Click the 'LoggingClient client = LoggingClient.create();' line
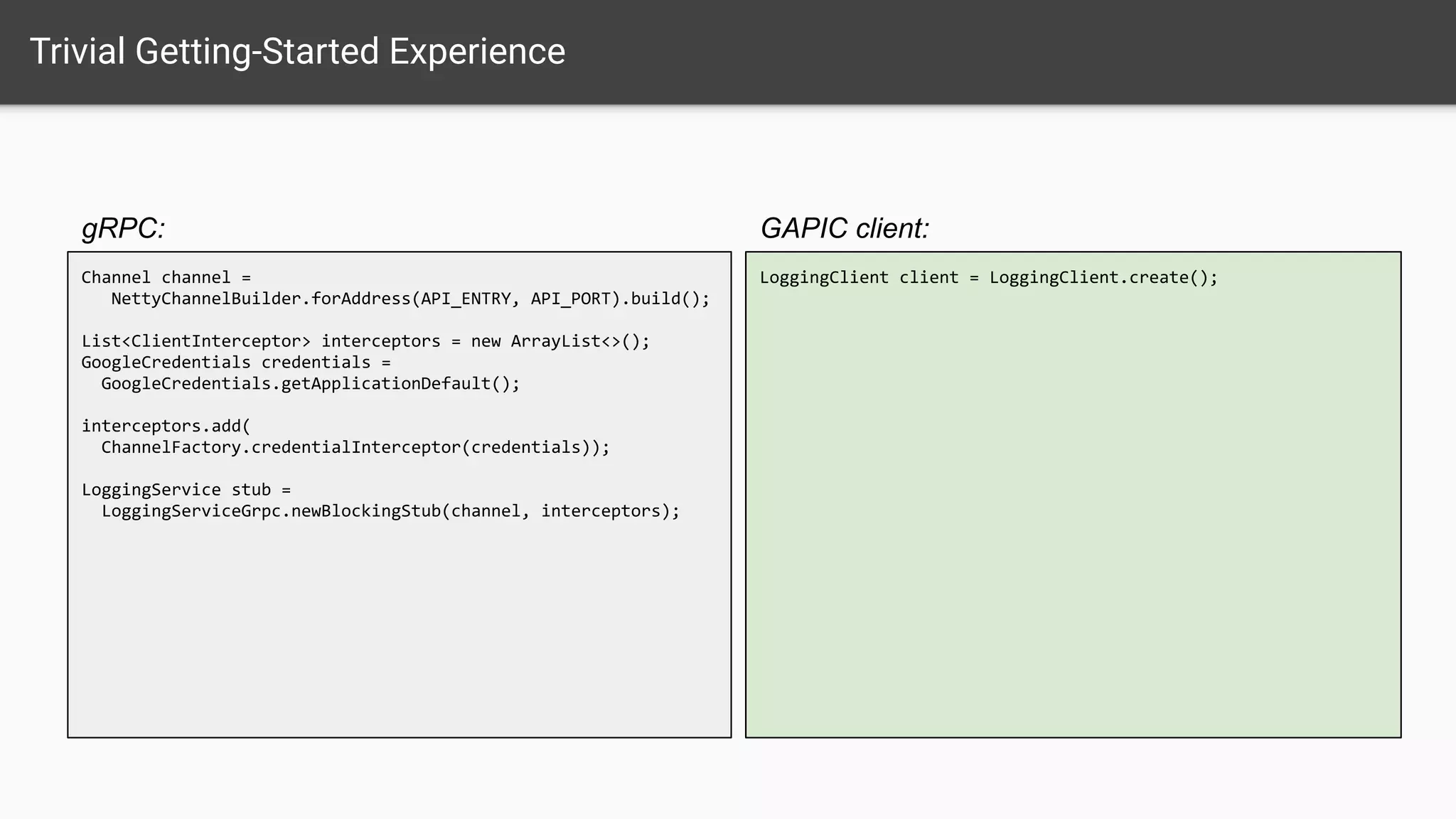This screenshot has width=1456, height=819. click(x=989, y=277)
